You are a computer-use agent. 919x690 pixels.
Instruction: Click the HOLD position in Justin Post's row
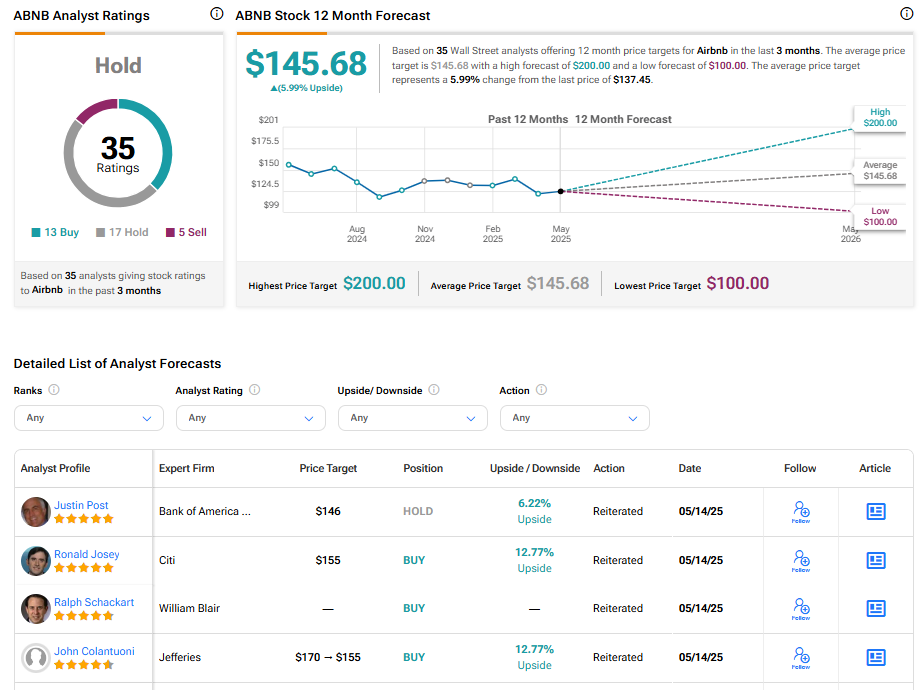tap(418, 511)
